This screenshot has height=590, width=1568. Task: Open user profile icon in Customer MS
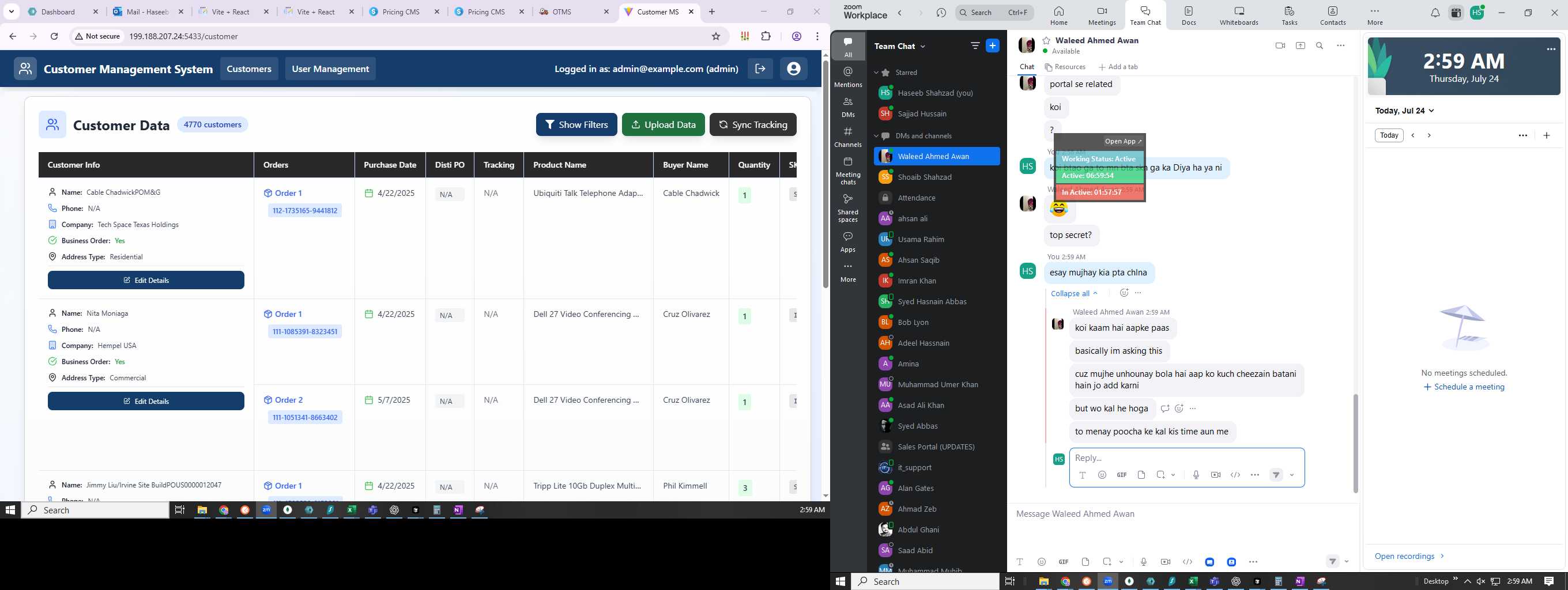click(793, 69)
